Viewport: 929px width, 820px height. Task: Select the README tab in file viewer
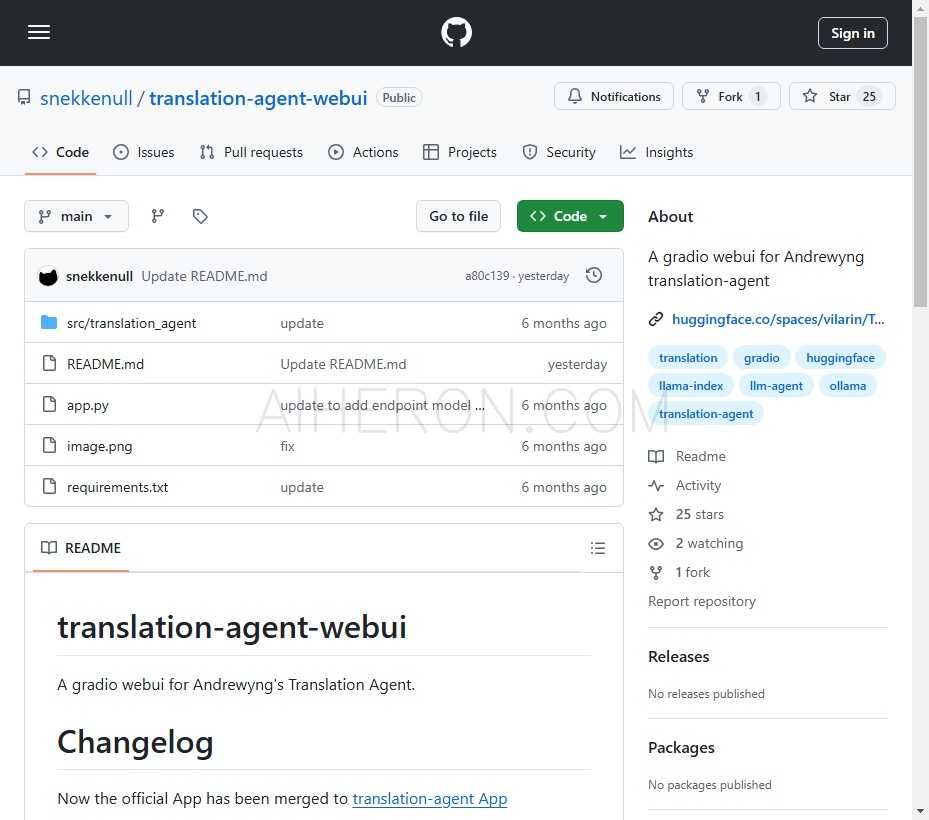(81, 548)
